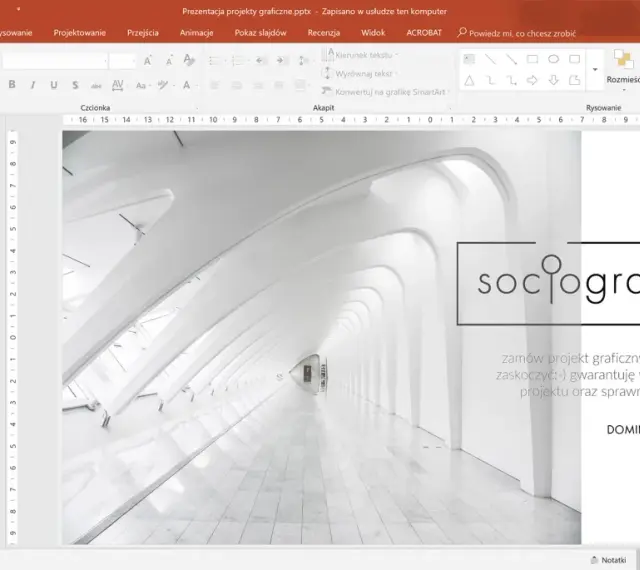
Task: Open the Pokaz slajdów tab
Action: pos(260,33)
